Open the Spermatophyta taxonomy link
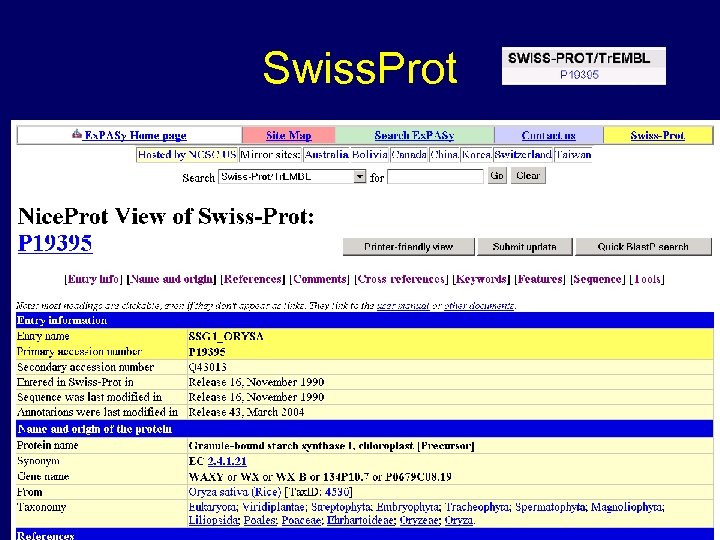 click(x=550, y=507)
